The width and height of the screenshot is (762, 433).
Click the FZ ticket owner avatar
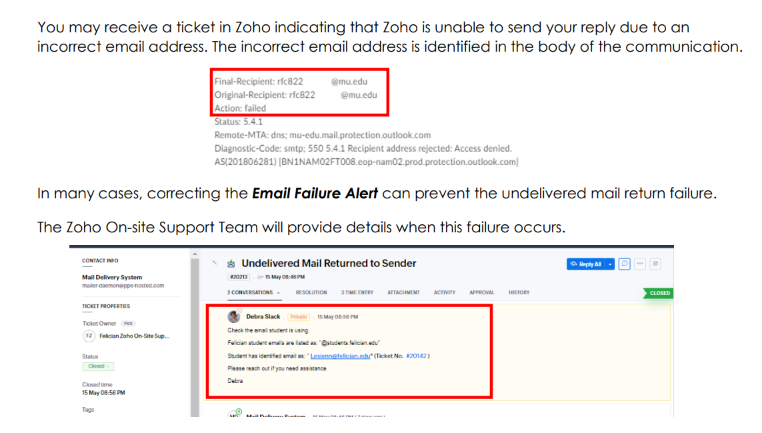(x=88, y=336)
